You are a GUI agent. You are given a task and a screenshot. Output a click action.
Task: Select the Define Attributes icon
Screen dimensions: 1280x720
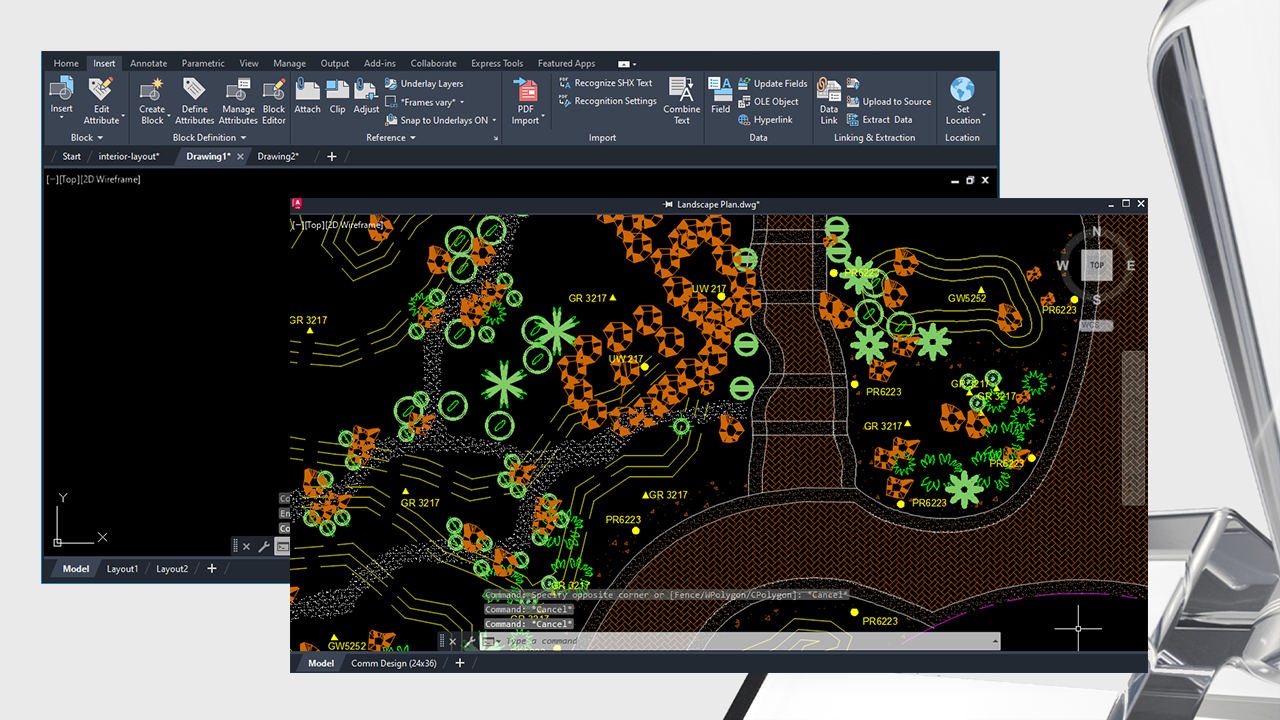[x=195, y=92]
